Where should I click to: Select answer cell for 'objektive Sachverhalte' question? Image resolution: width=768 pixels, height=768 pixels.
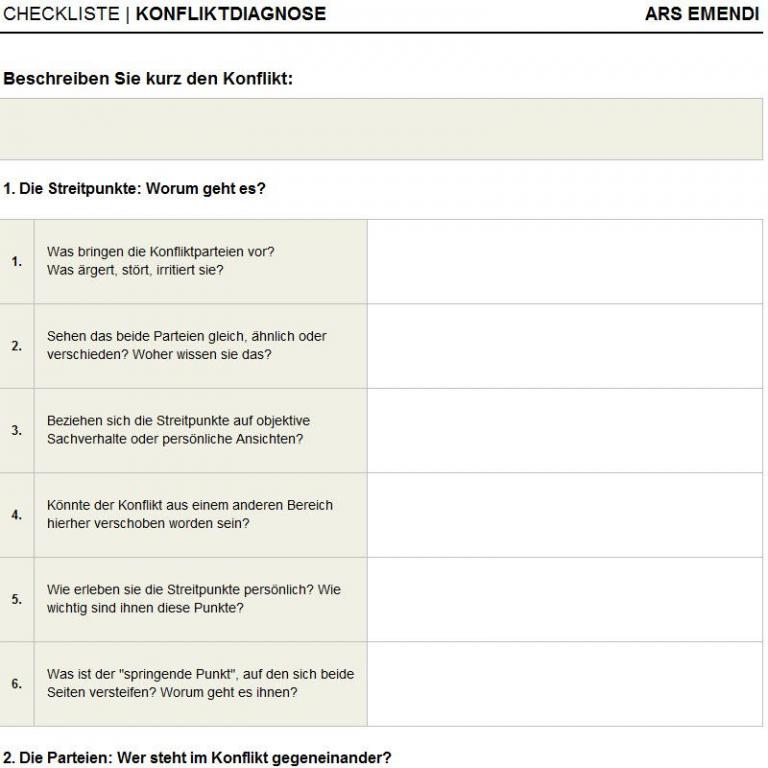click(564, 430)
